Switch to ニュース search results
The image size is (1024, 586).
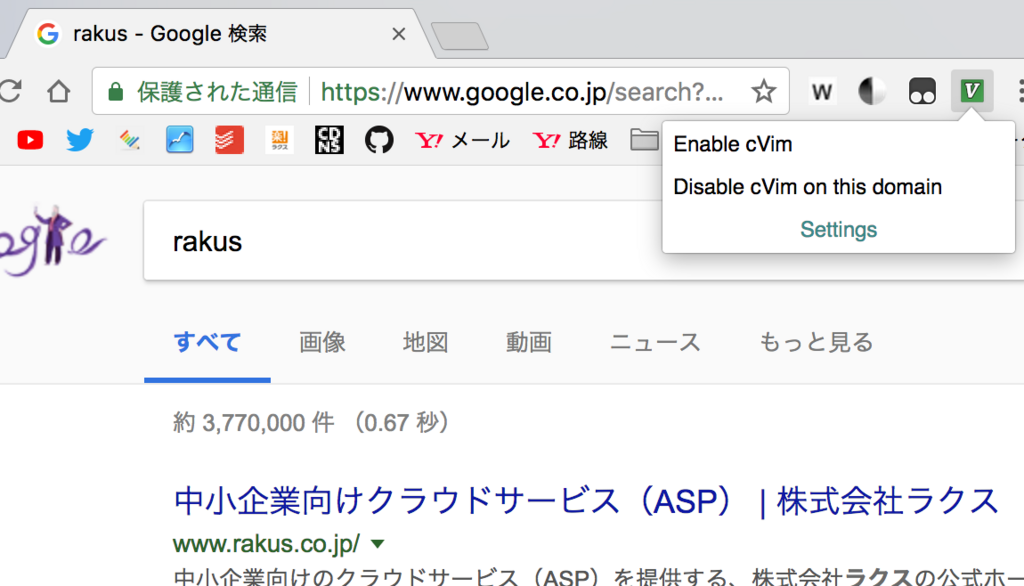(655, 342)
